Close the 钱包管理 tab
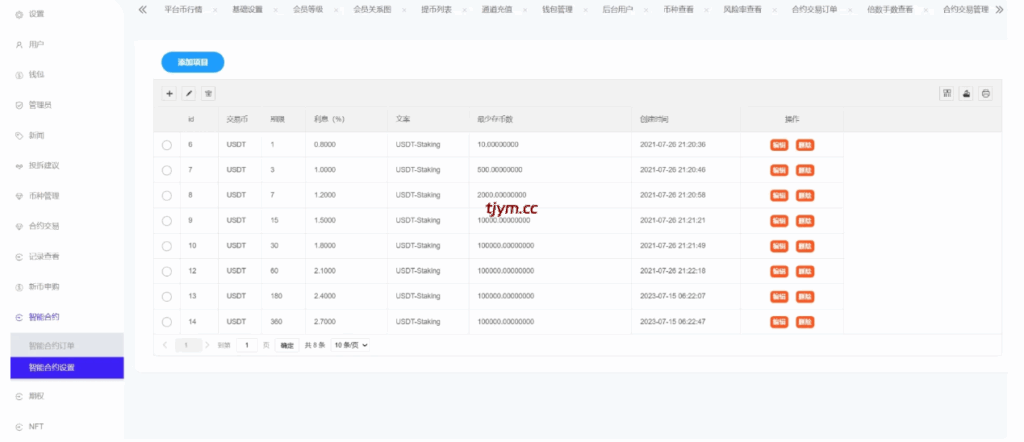This screenshot has width=1024, height=442. pos(586,9)
